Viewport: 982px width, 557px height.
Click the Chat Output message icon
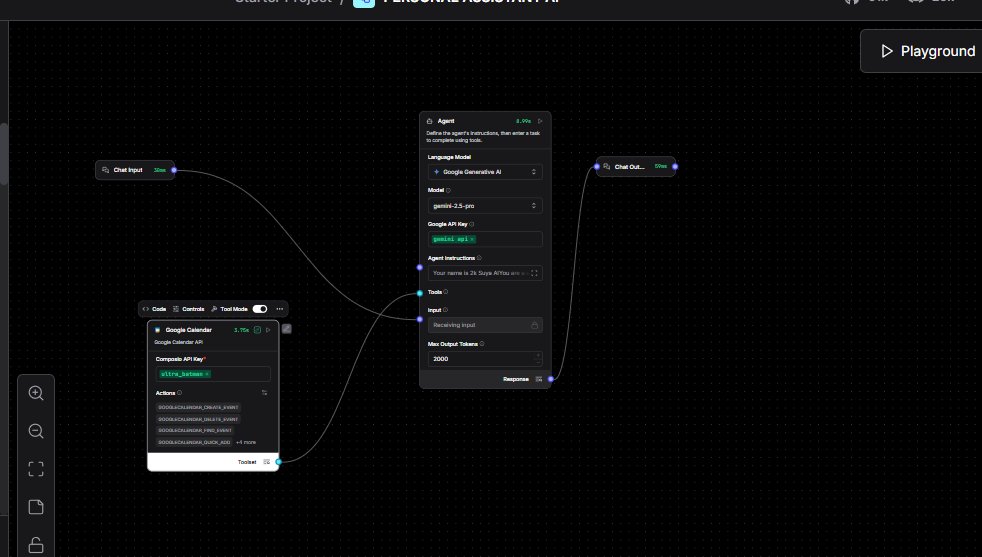606,167
